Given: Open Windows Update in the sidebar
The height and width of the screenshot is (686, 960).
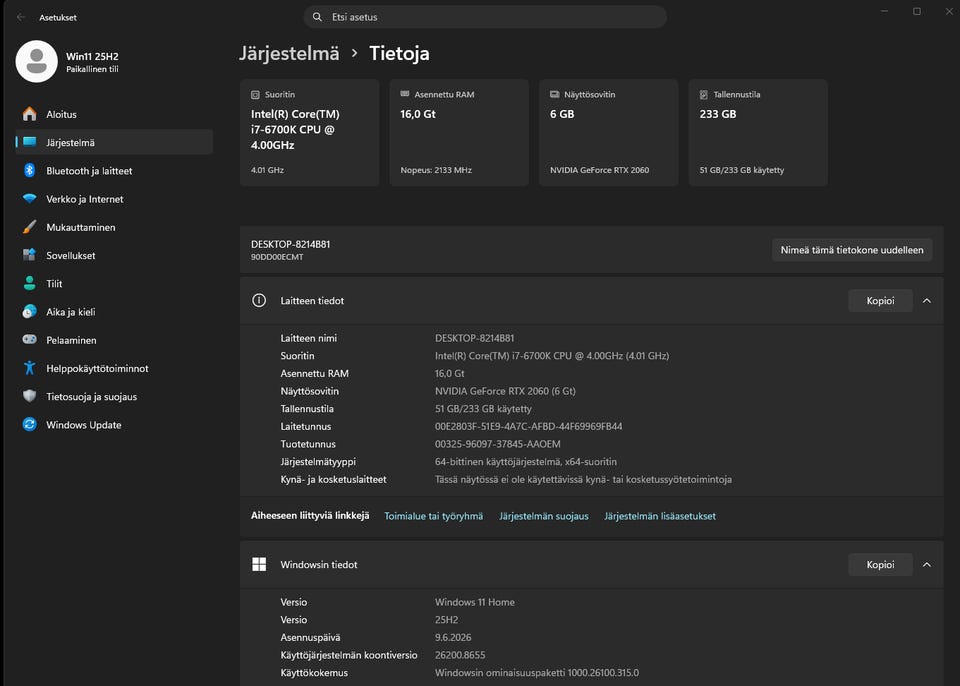Looking at the screenshot, I should coord(114,424).
